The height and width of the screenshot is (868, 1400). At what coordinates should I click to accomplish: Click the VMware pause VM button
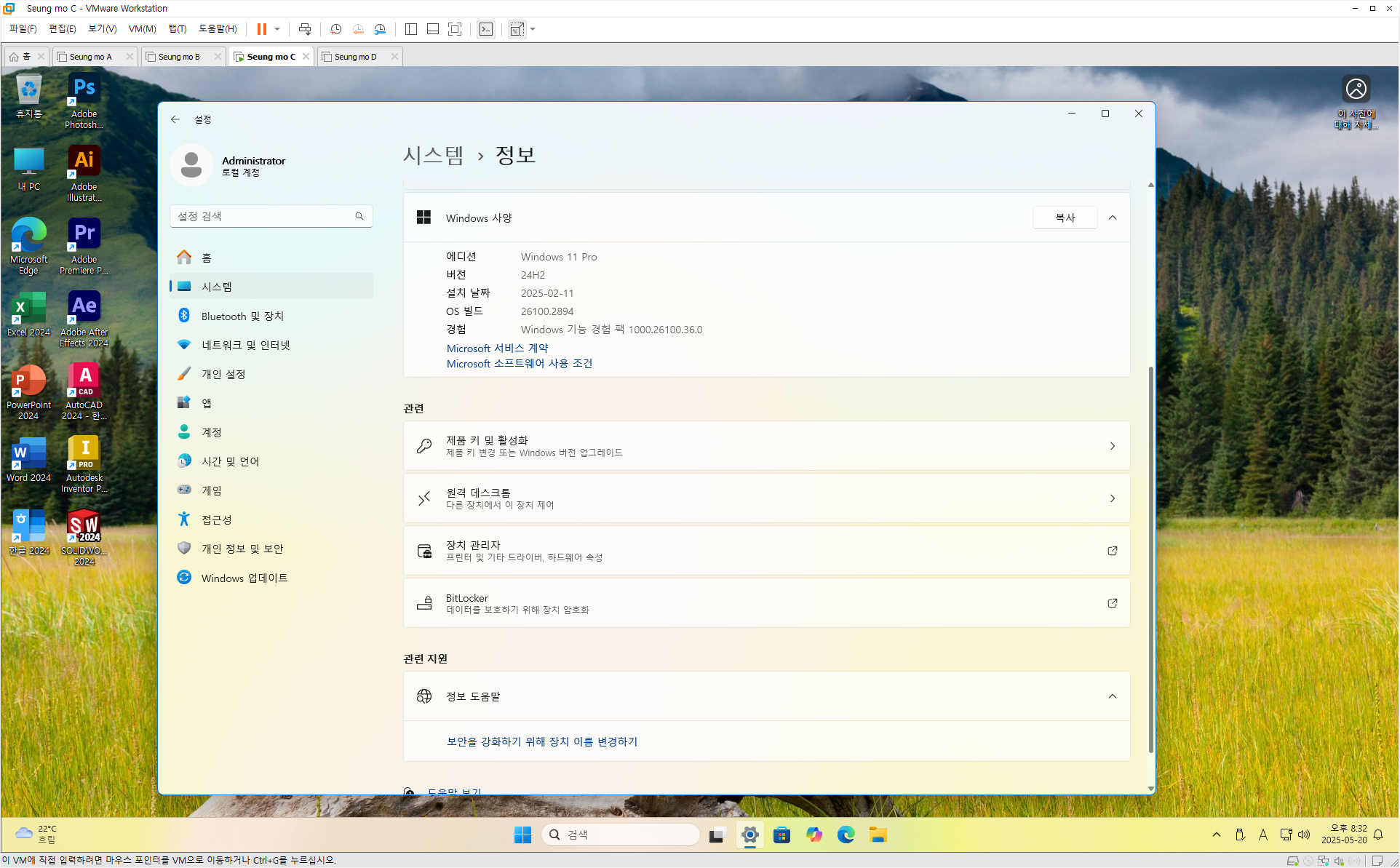pyautogui.click(x=261, y=29)
